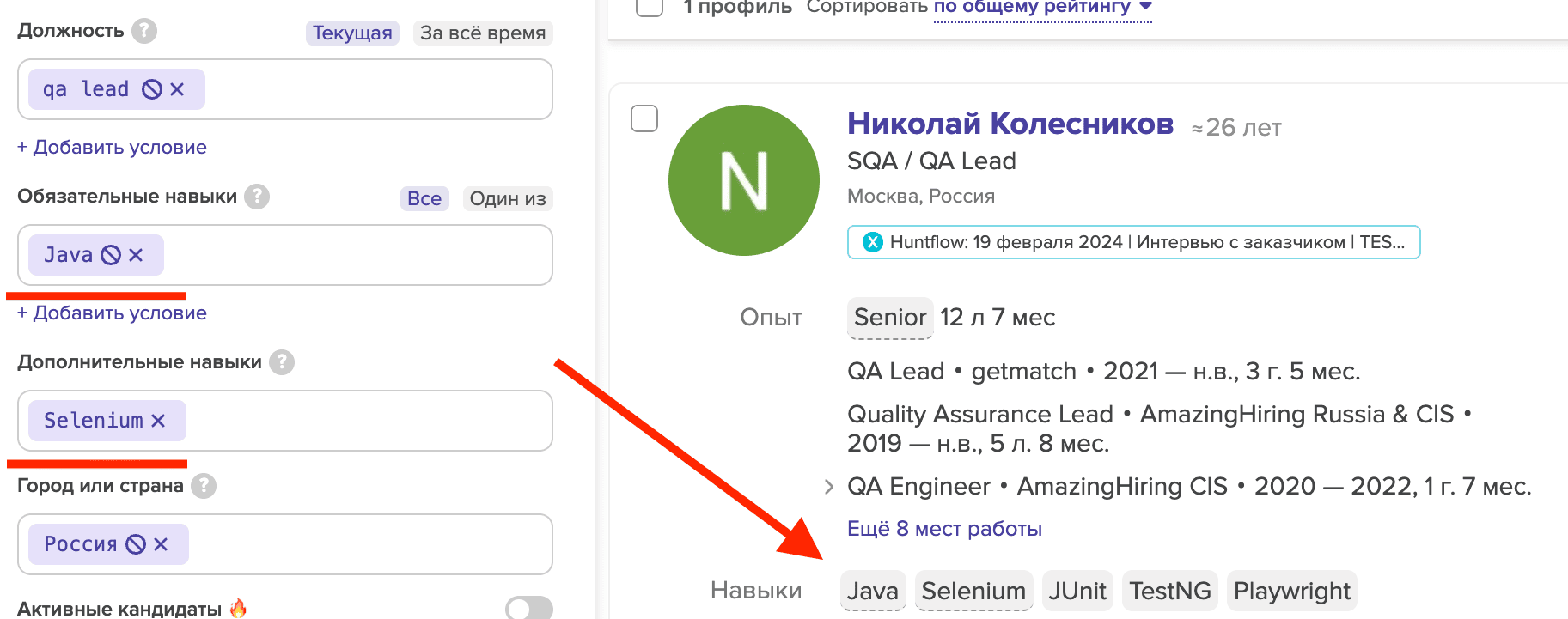Screen dimensions: 1568x619
Task: Expand the QA Engineer AmazingHiring CIS entry
Action: click(x=828, y=487)
